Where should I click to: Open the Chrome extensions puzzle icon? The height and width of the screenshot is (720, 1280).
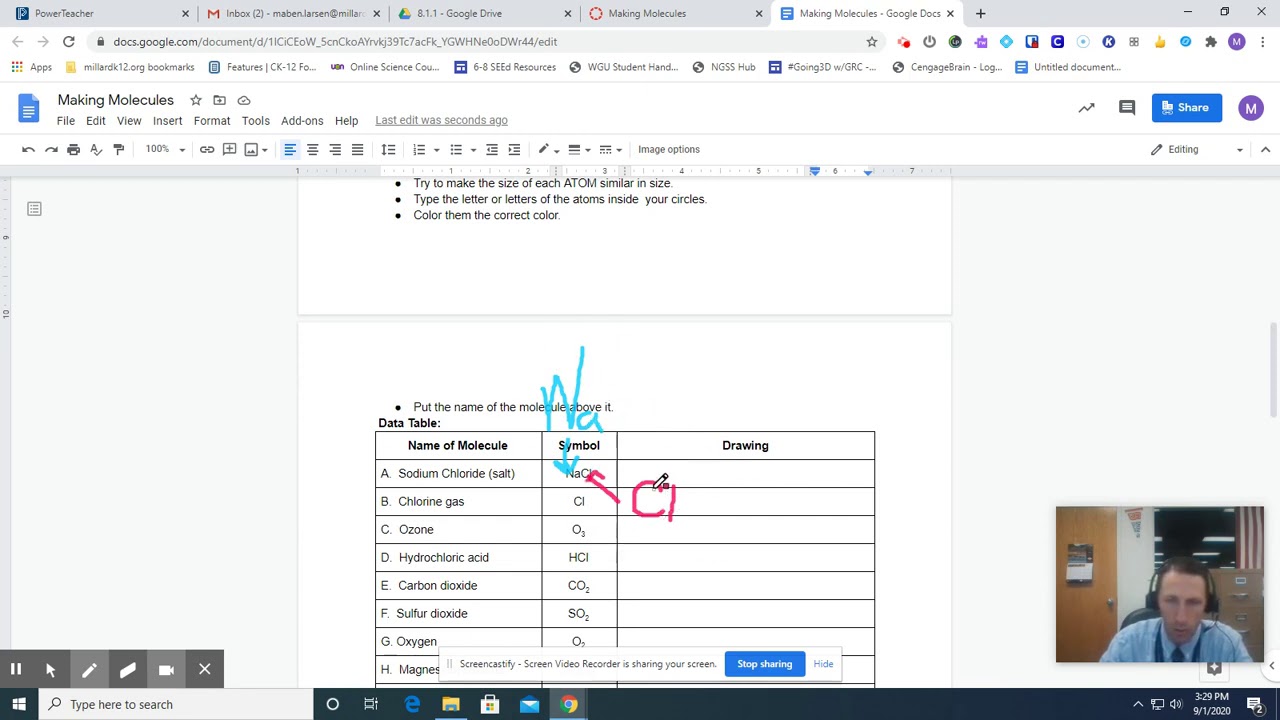pos(1211,42)
